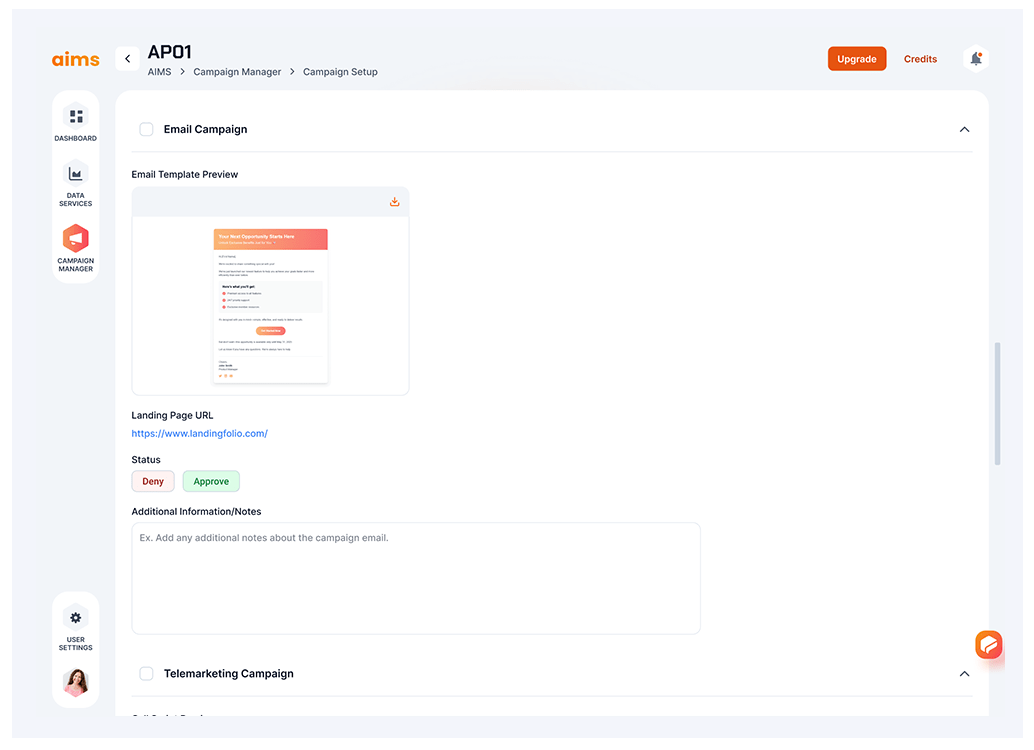Collapse the Telemarketing Campaign section
Image resolution: width=1034 pixels, height=750 pixels.
click(x=964, y=674)
